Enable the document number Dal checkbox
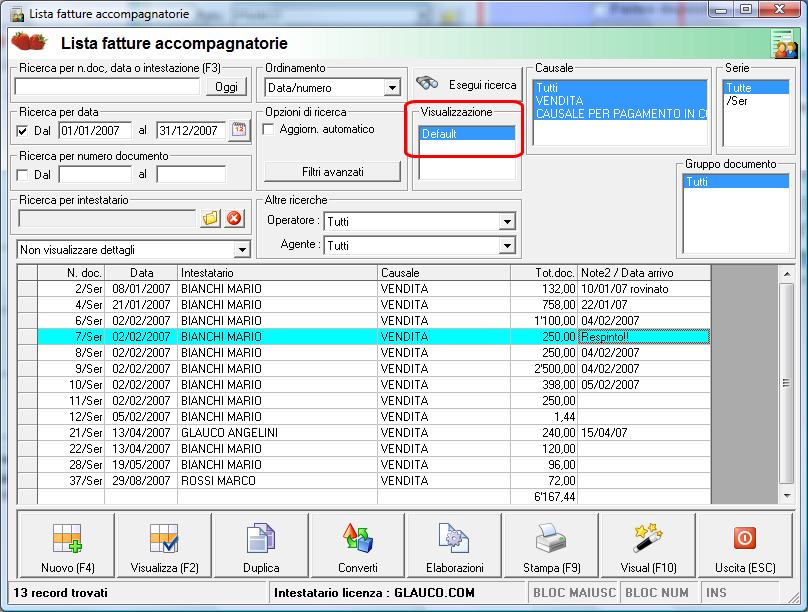This screenshot has width=808, height=612. click(22, 175)
